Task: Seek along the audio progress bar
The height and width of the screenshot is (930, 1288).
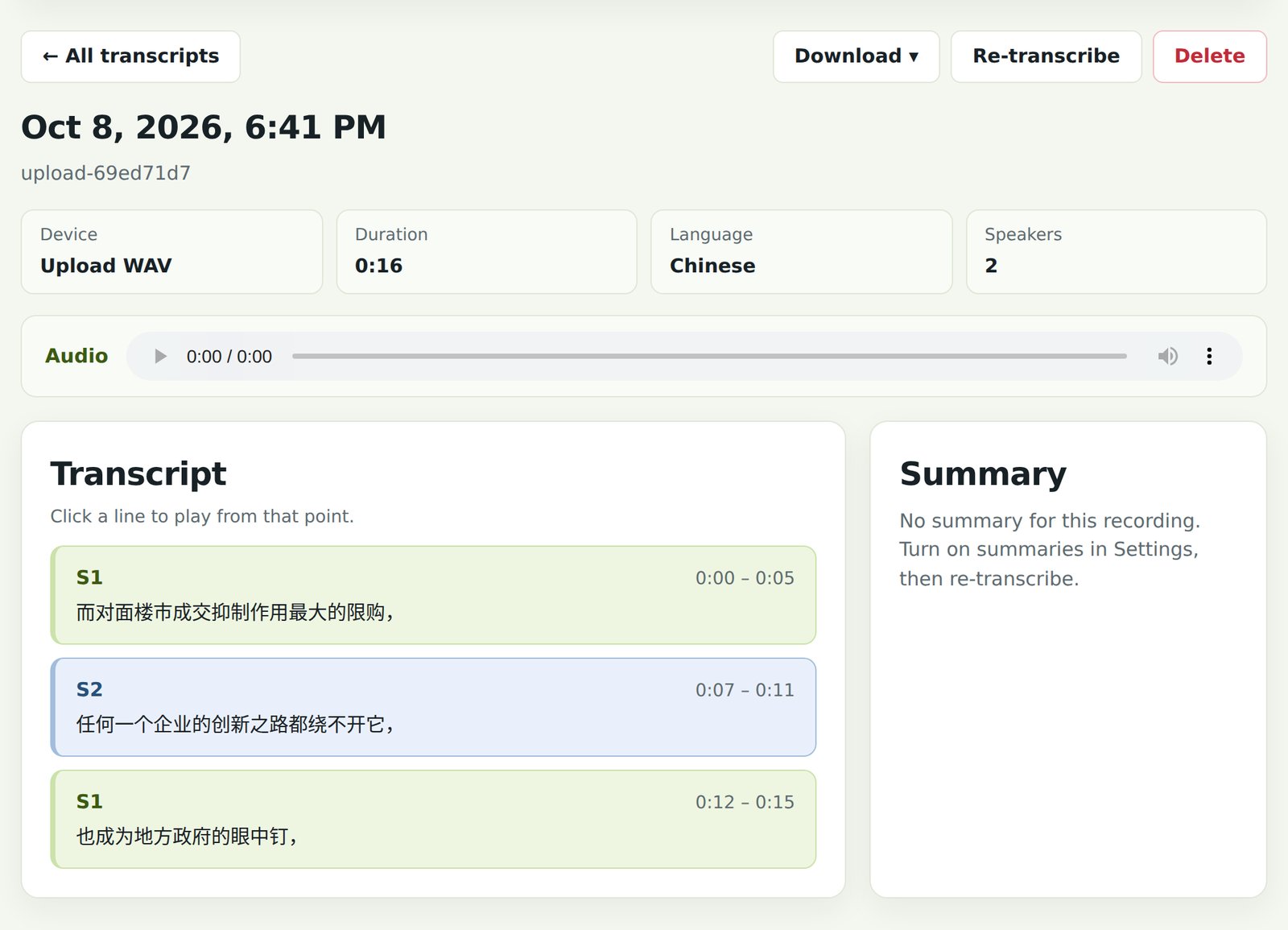Action: (709, 356)
